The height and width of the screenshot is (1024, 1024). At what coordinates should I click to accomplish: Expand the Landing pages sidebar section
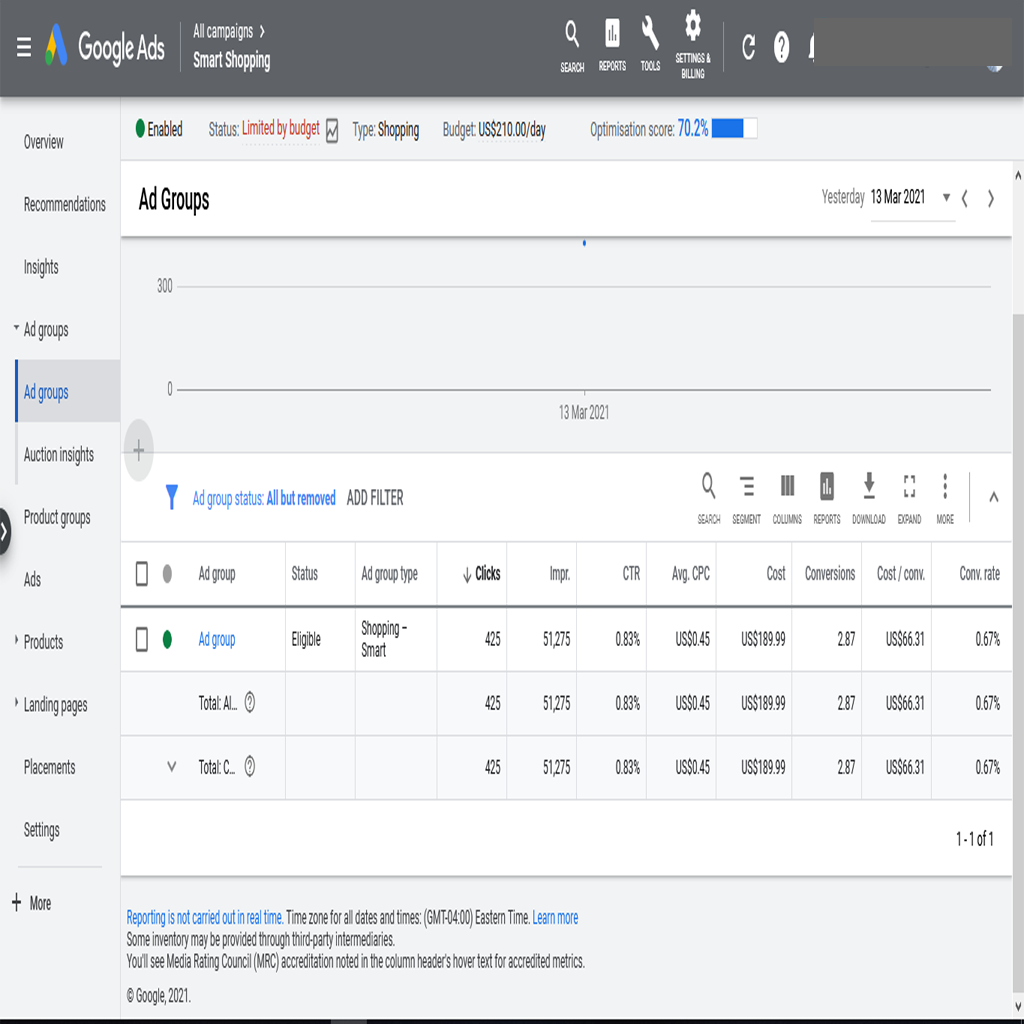[16, 703]
